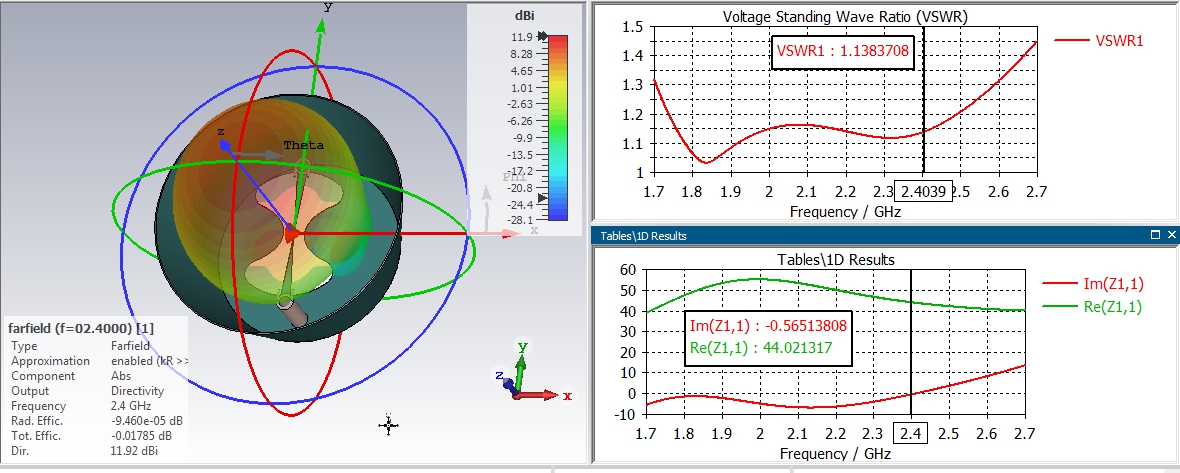
Task: Click the VSWR1 marker value box
Action: pos(843,53)
